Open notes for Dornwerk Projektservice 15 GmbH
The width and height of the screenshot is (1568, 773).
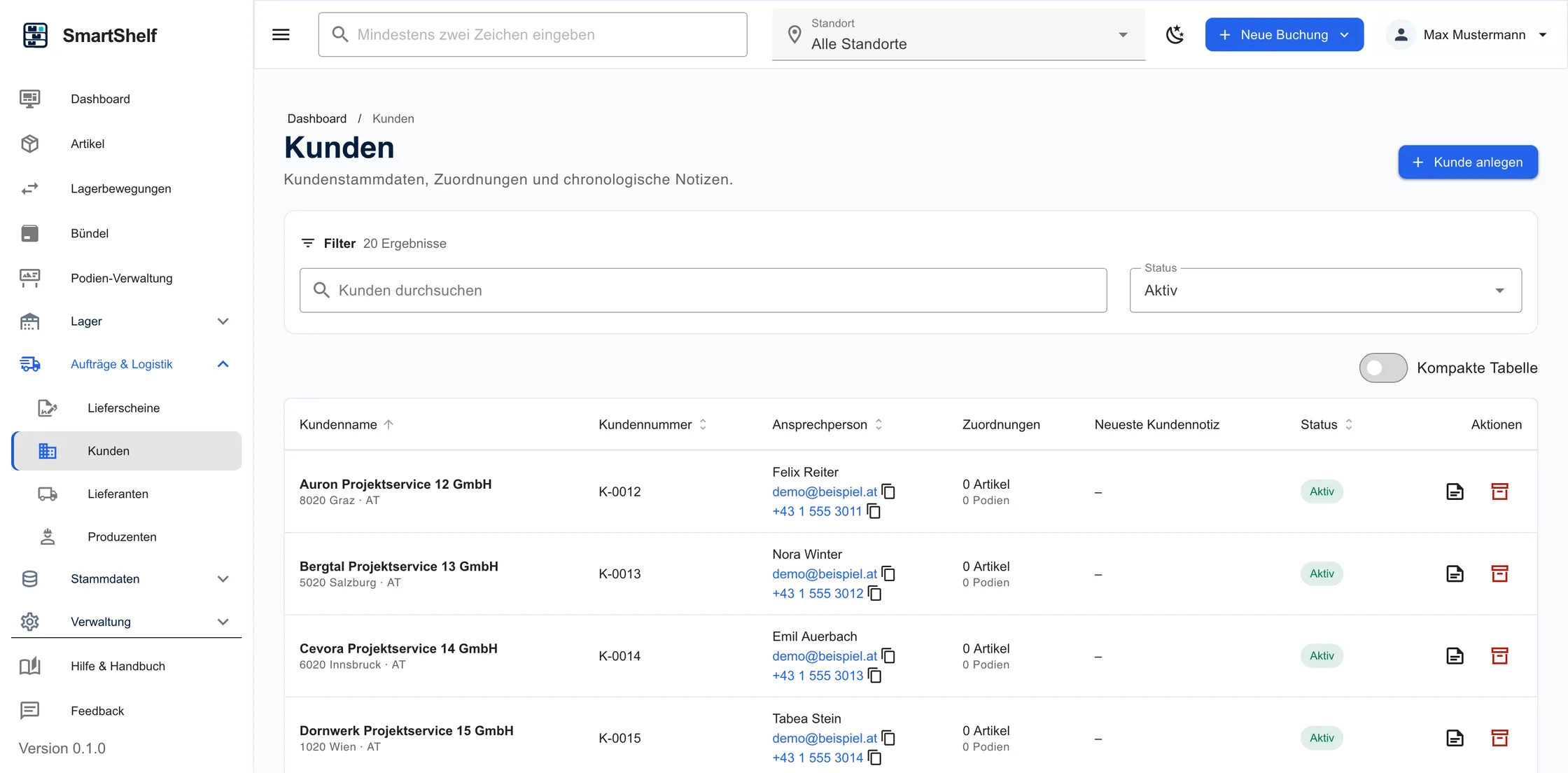pos(1455,738)
